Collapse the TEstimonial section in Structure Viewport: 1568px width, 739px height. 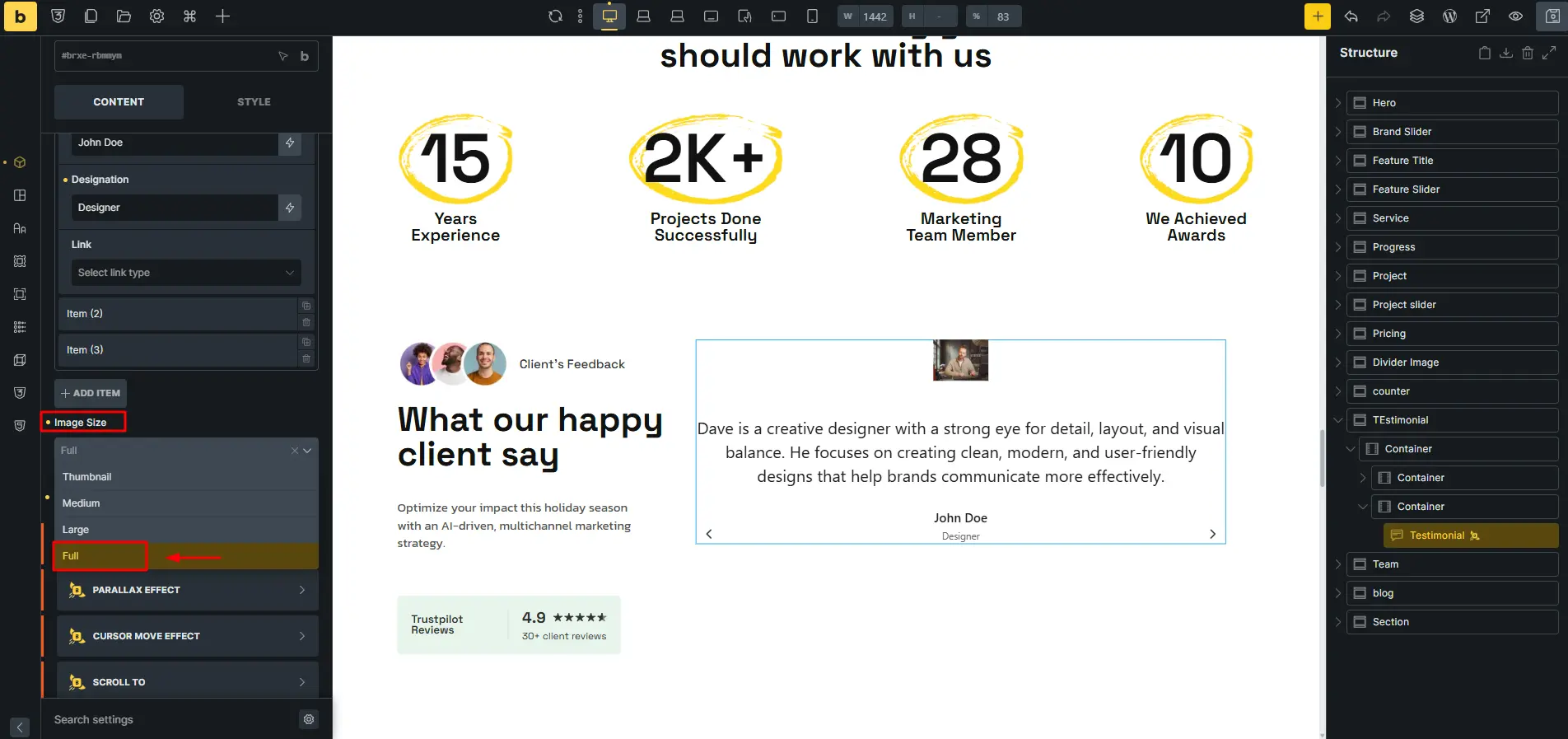(x=1337, y=420)
